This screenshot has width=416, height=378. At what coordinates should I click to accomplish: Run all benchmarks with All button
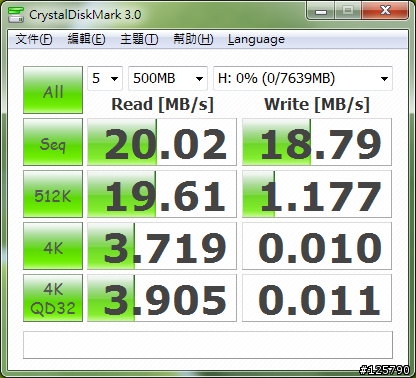(53, 90)
